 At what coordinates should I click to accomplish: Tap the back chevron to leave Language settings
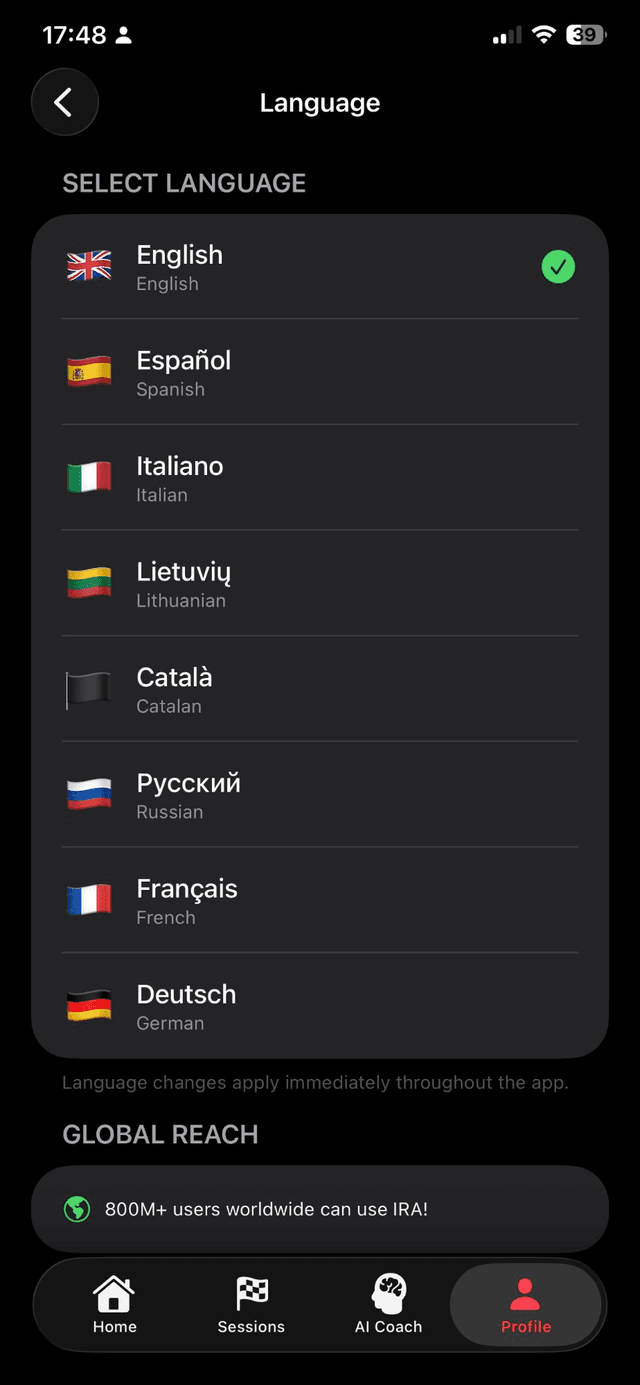click(64, 102)
